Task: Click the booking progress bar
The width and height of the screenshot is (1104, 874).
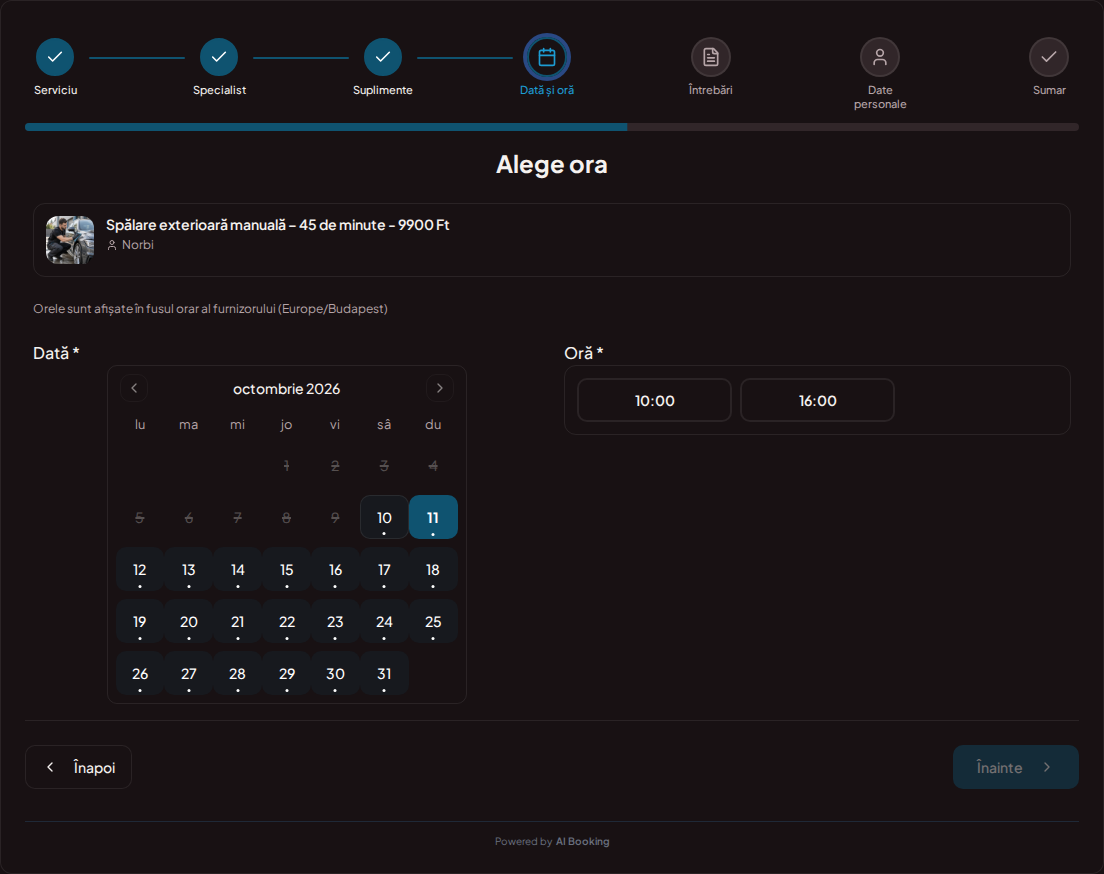Action: click(x=552, y=127)
